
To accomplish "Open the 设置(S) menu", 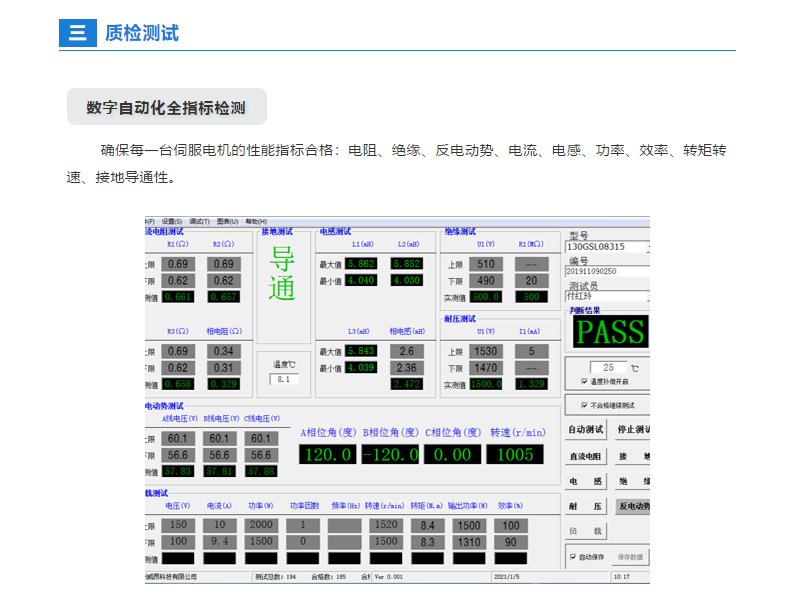I will 172,221.
